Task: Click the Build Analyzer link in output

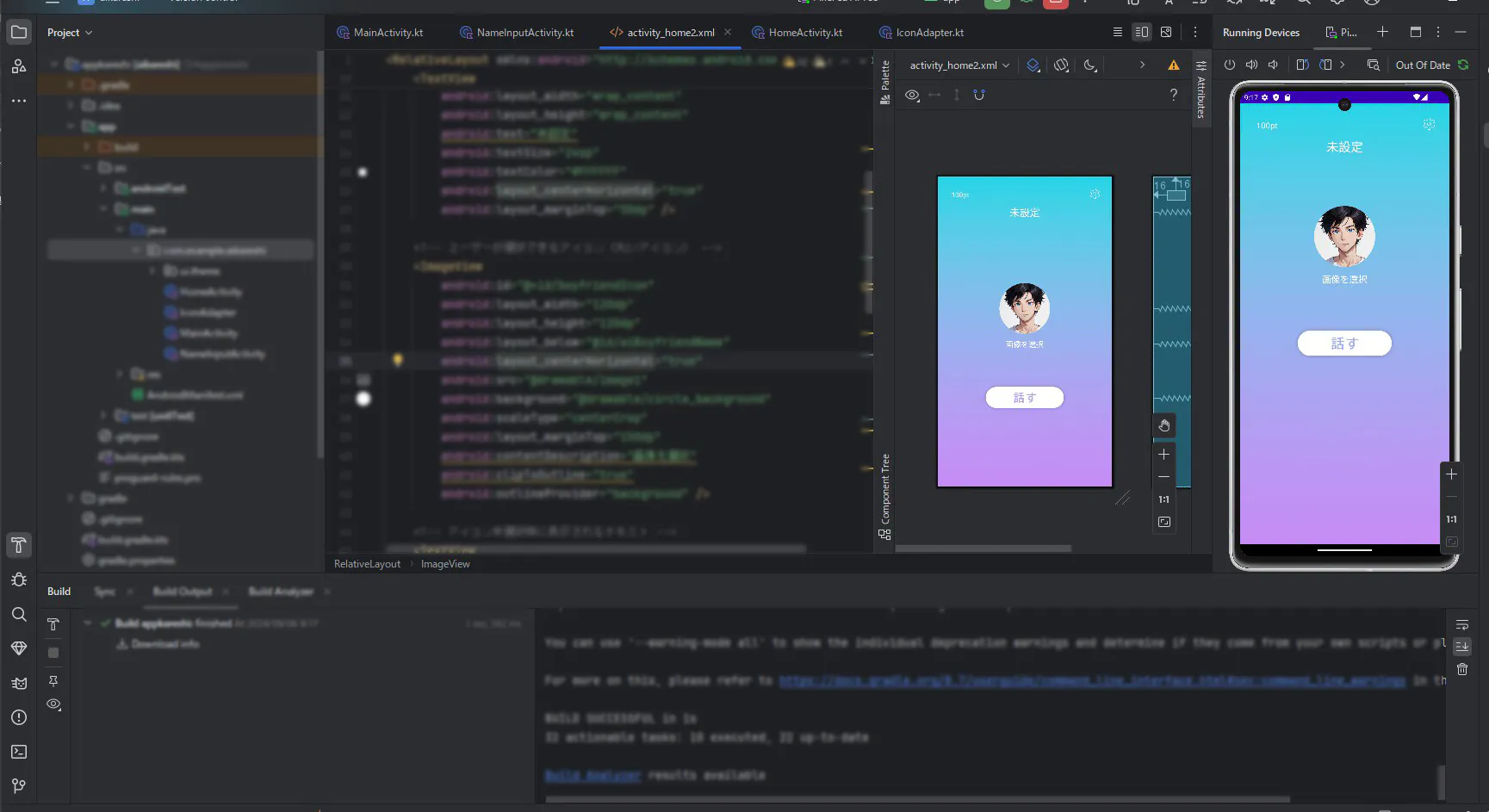Action: [x=592, y=775]
